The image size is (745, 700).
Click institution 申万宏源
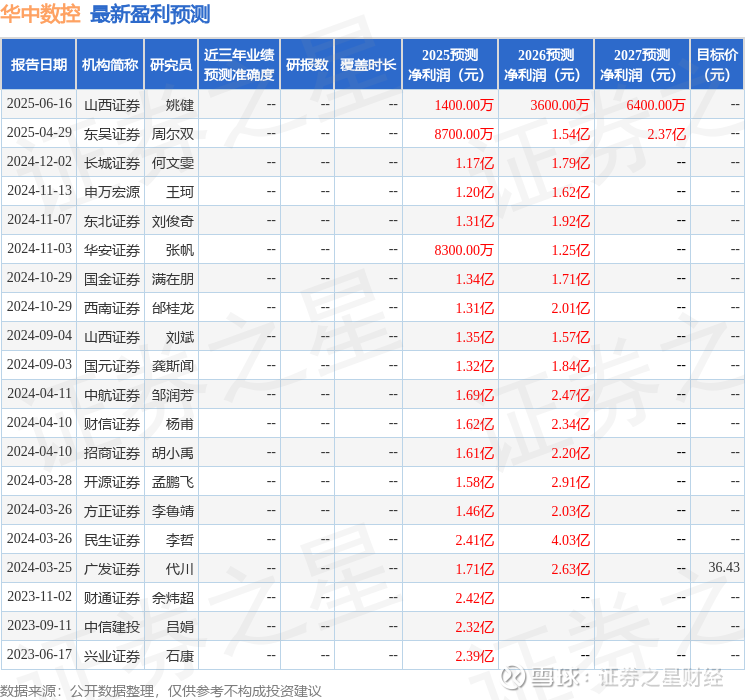coord(112,192)
